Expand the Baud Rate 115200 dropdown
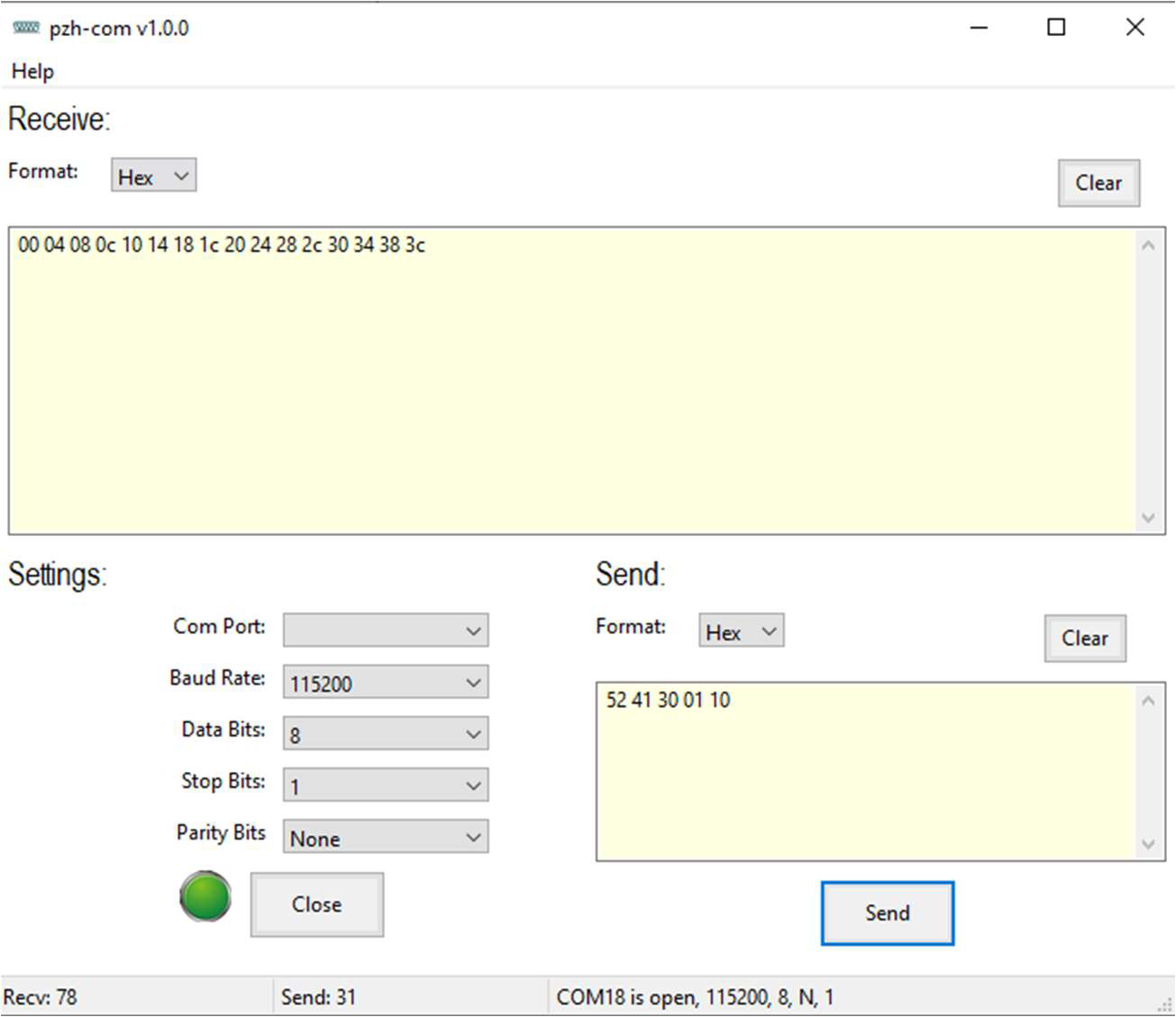This screenshot has width=1176, height=1017. (386, 683)
